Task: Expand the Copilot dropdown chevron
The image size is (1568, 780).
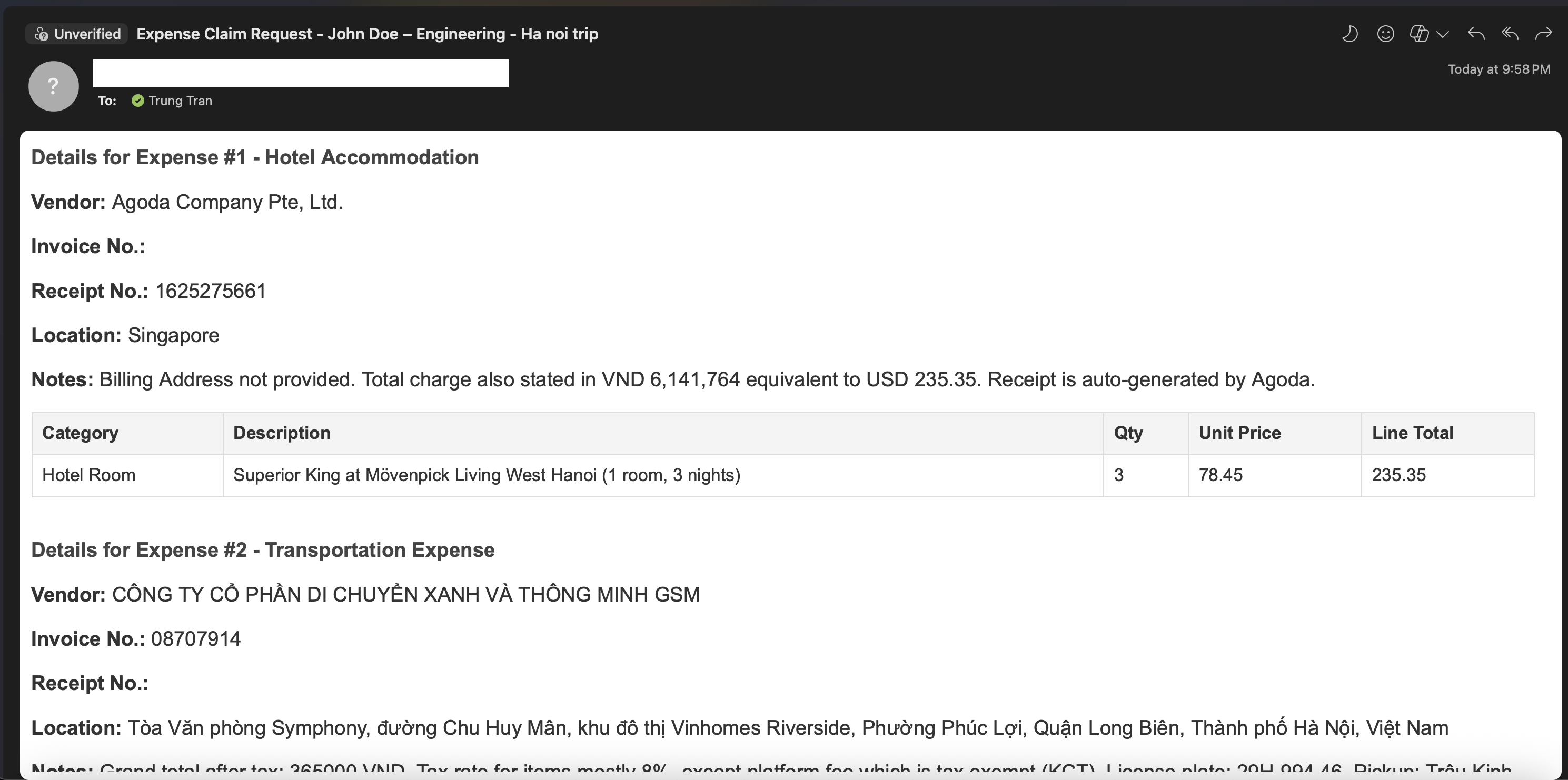Action: [x=1443, y=34]
